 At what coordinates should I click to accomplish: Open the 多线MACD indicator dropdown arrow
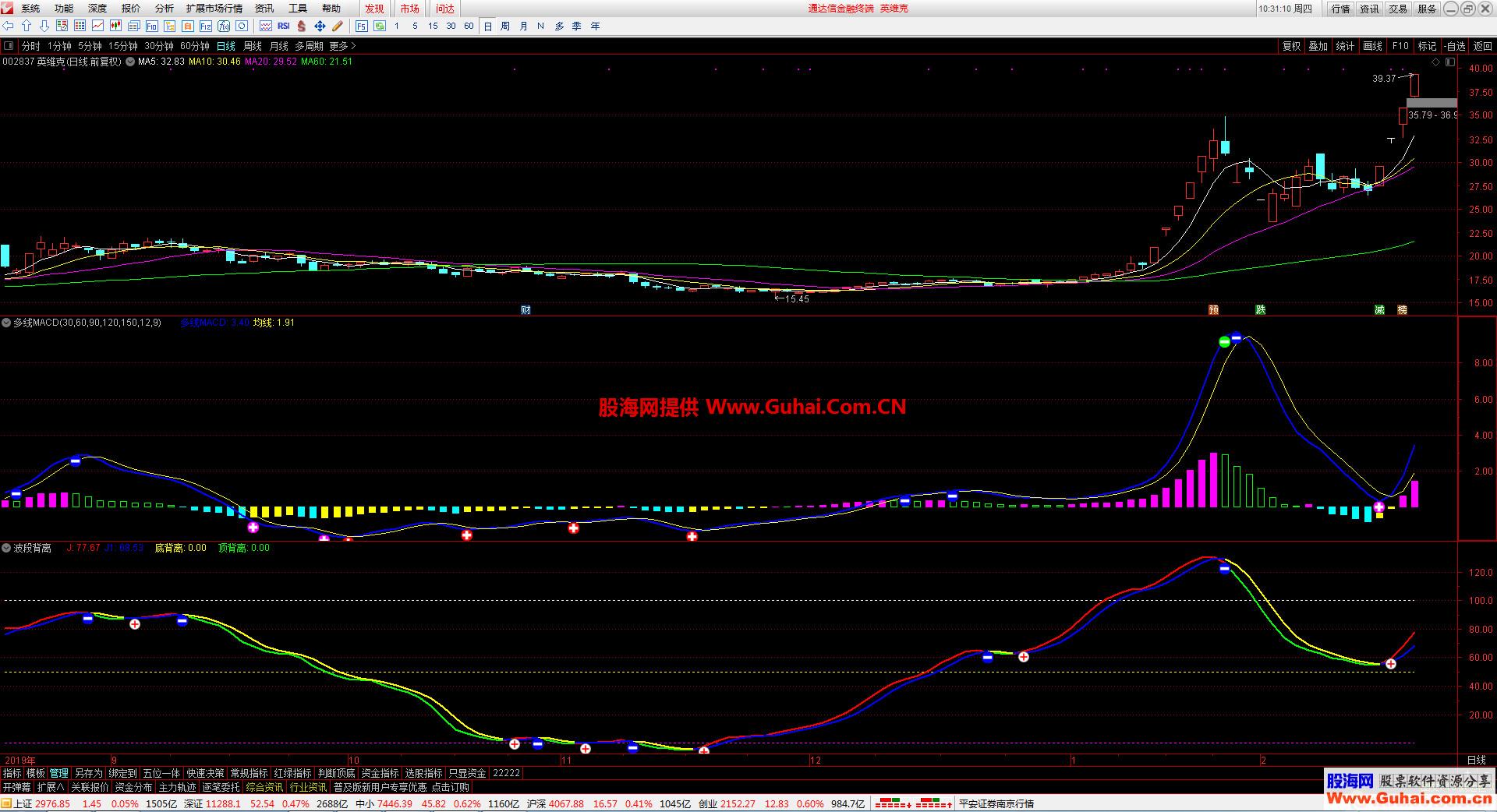point(7,323)
